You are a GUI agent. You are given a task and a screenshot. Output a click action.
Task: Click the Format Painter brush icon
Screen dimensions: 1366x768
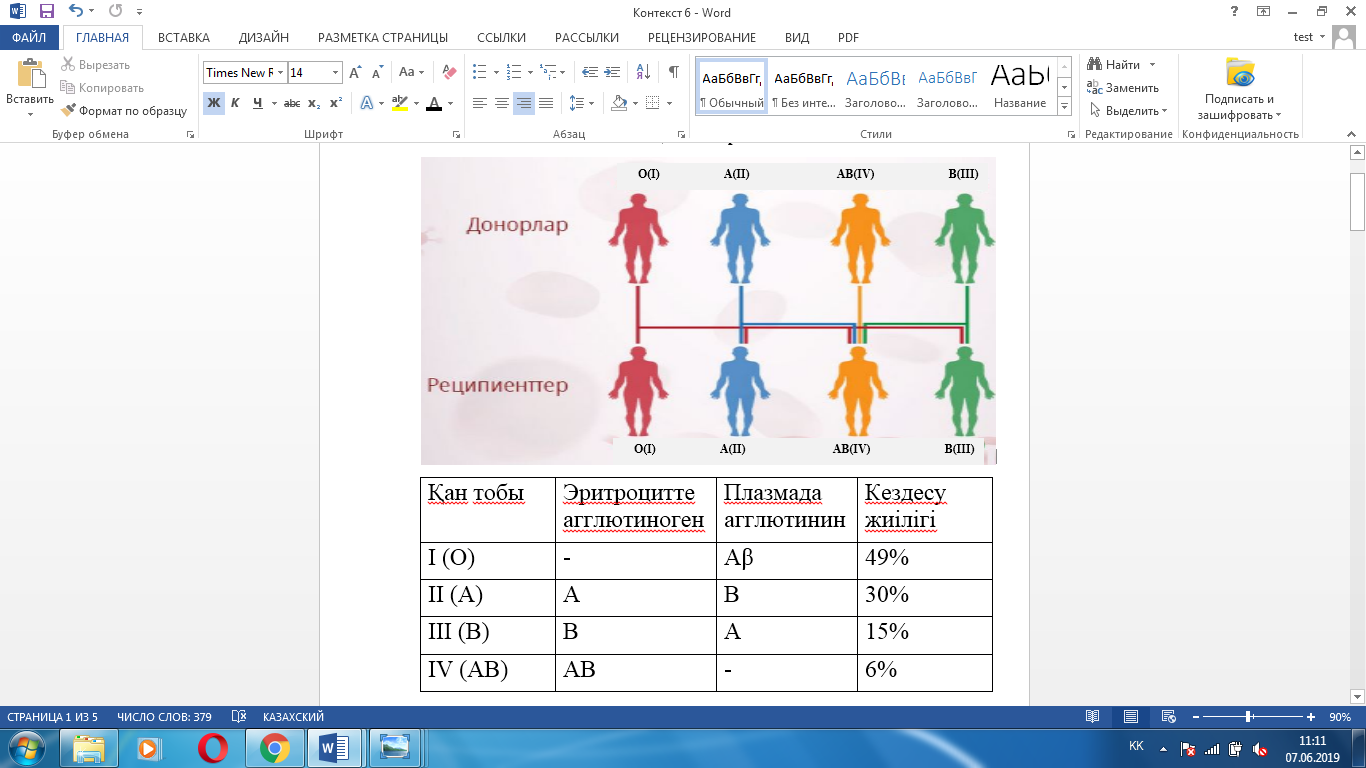69,111
